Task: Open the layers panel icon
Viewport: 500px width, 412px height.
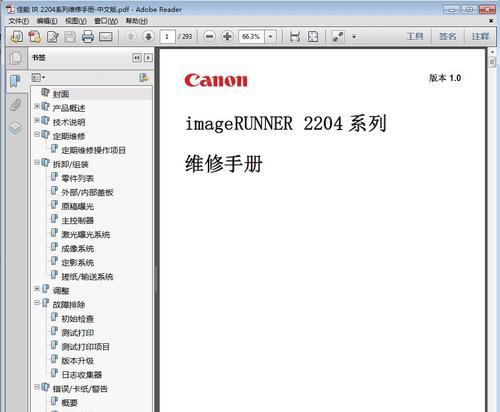Action: (x=15, y=128)
